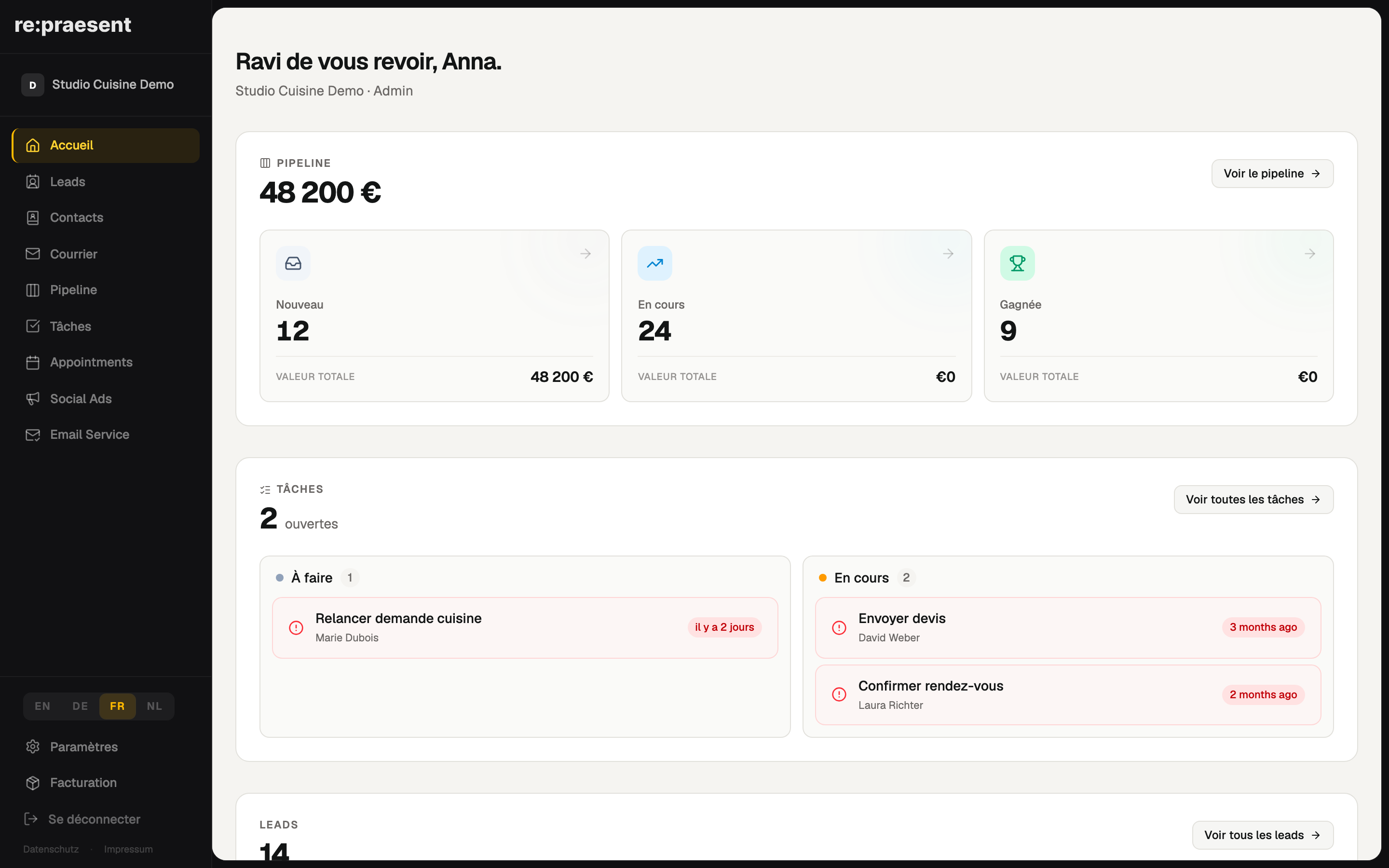Click the Facturation box icon
Viewport: 1389px width, 868px height.
pyautogui.click(x=33, y=783)
